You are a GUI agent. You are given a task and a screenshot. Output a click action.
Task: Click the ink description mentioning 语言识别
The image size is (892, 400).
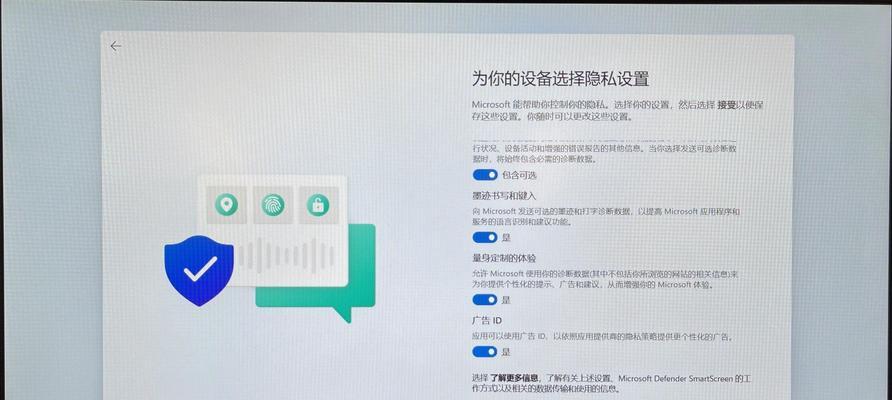tap(606, 217)
